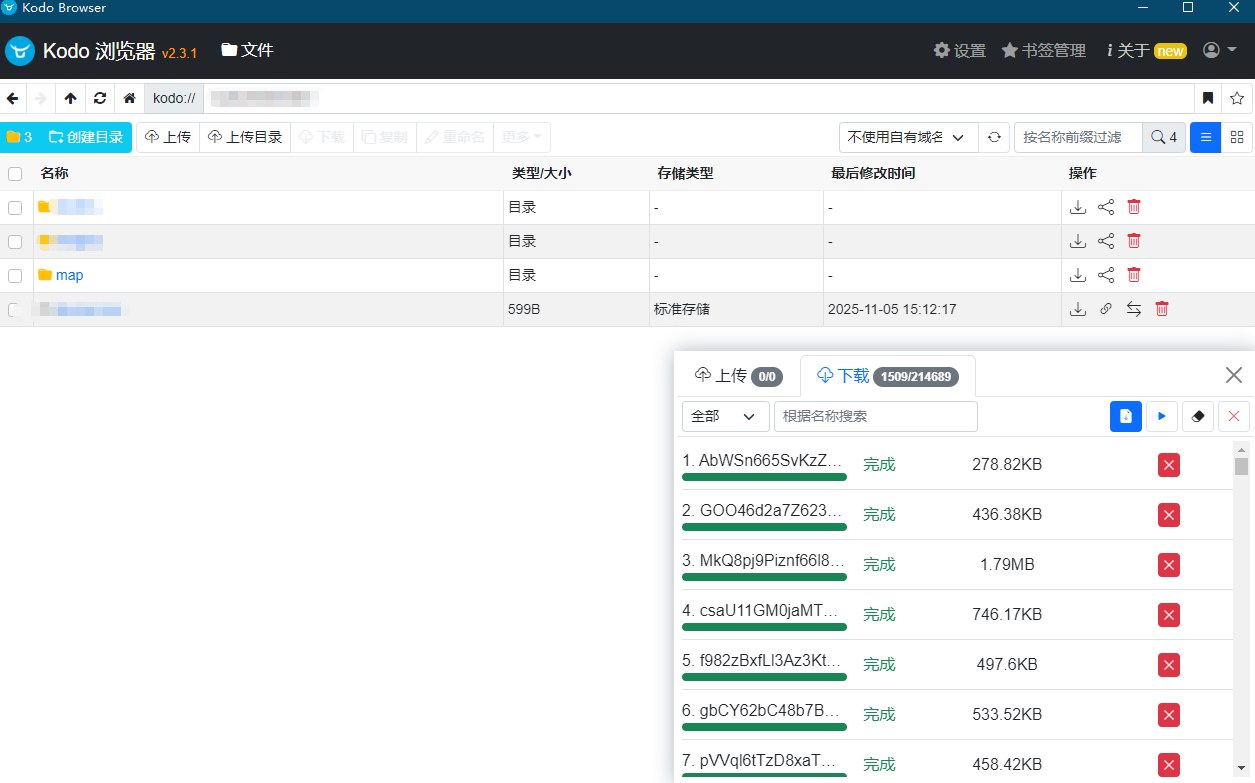This screenshot has height=783, width=1255.
Task: Refresh the domain list next to dropdown
Action: click(x=994, y=137)
